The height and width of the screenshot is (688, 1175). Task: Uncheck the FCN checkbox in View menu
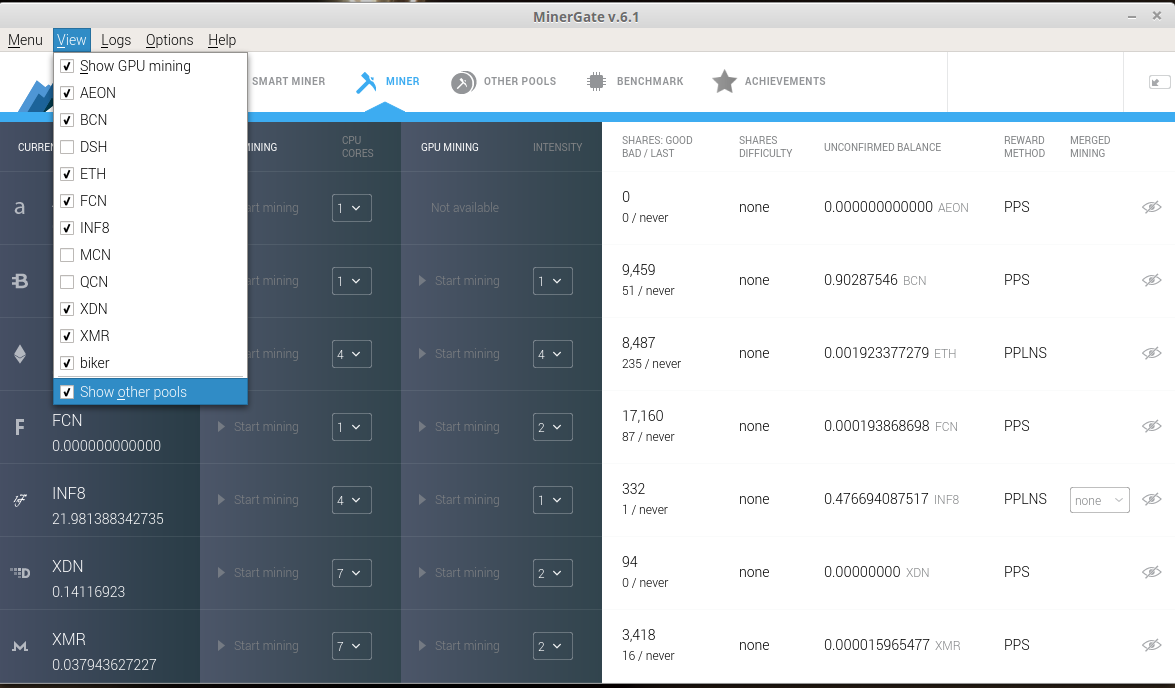(67, 201)
